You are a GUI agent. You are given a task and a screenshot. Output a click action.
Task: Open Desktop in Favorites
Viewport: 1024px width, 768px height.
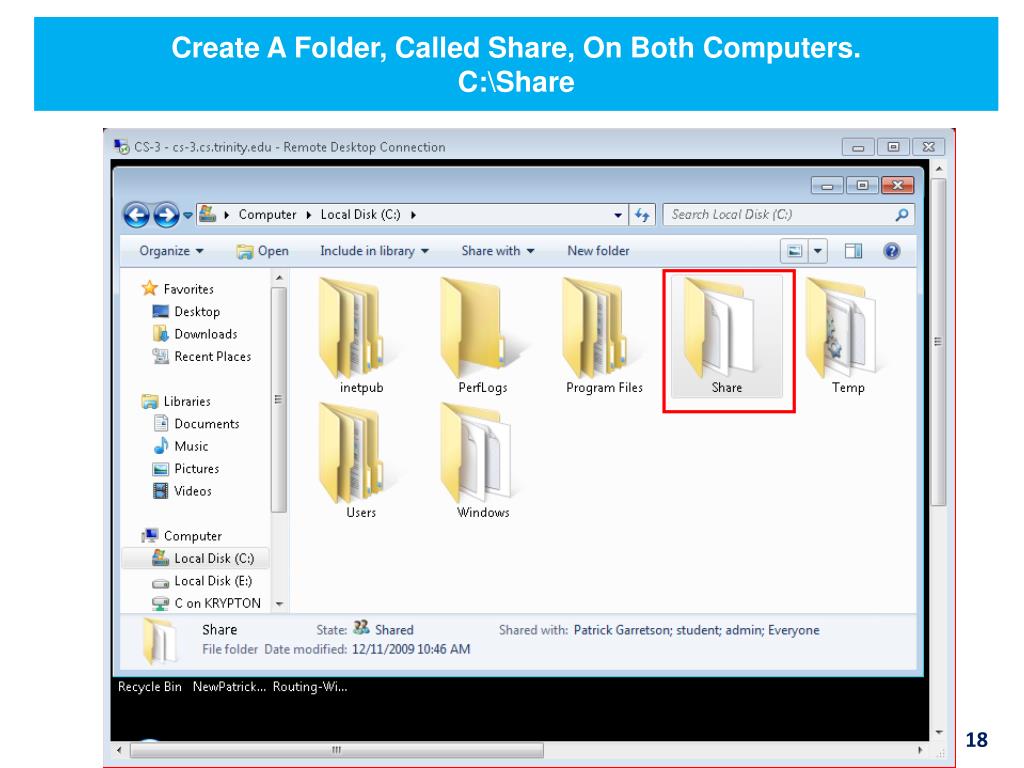186,312
